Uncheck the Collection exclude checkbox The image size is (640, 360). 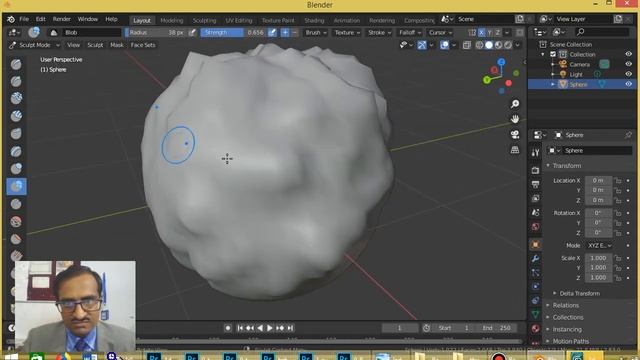553,54
